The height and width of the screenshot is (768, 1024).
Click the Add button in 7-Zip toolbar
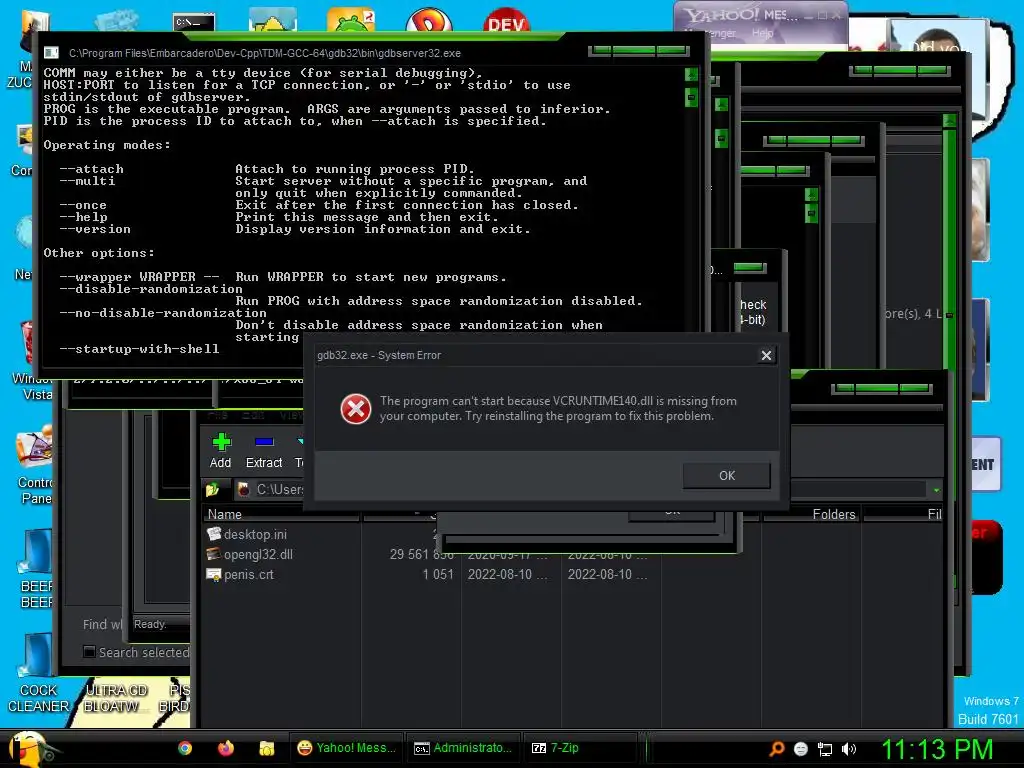click(221, 451)
